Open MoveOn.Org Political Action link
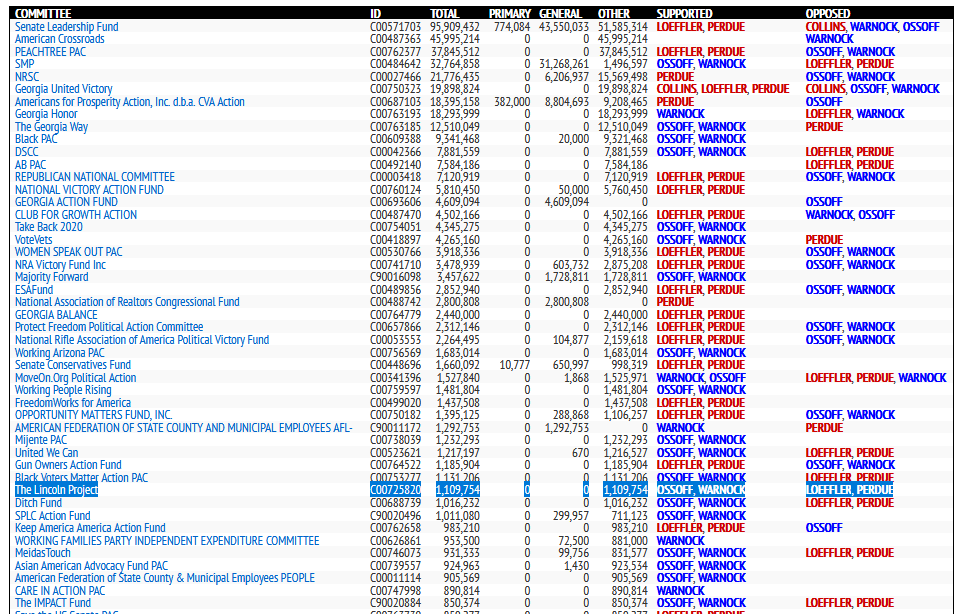 tap(75, 379)
